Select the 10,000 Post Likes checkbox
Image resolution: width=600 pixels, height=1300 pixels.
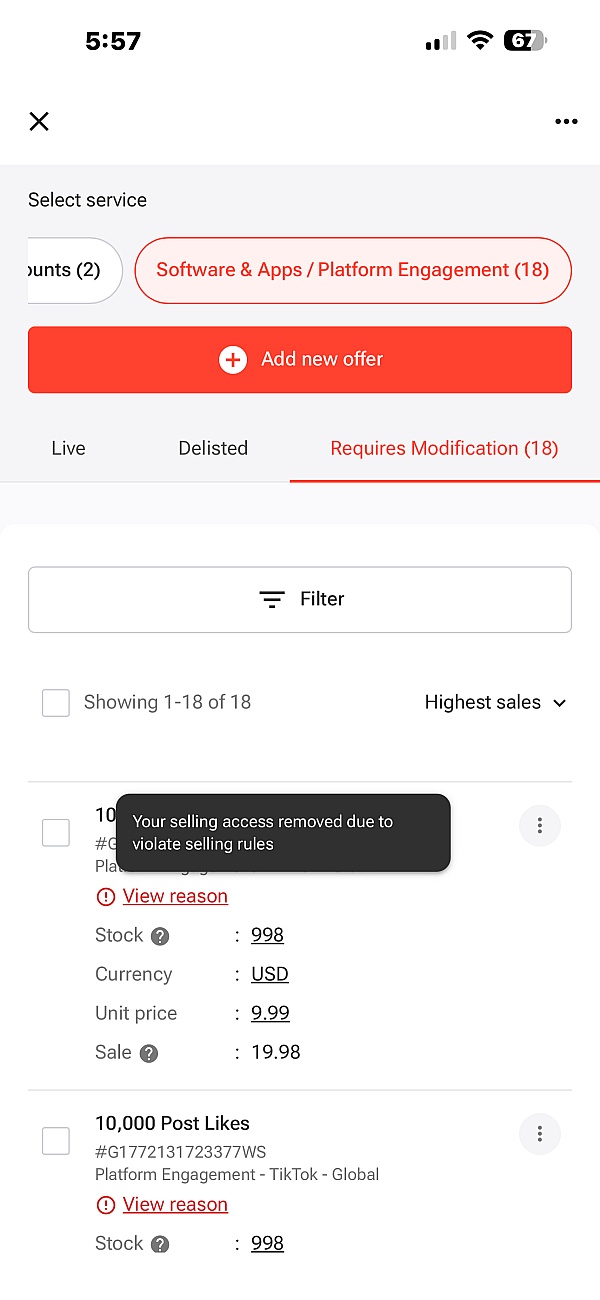click(x=56, y=1140)
